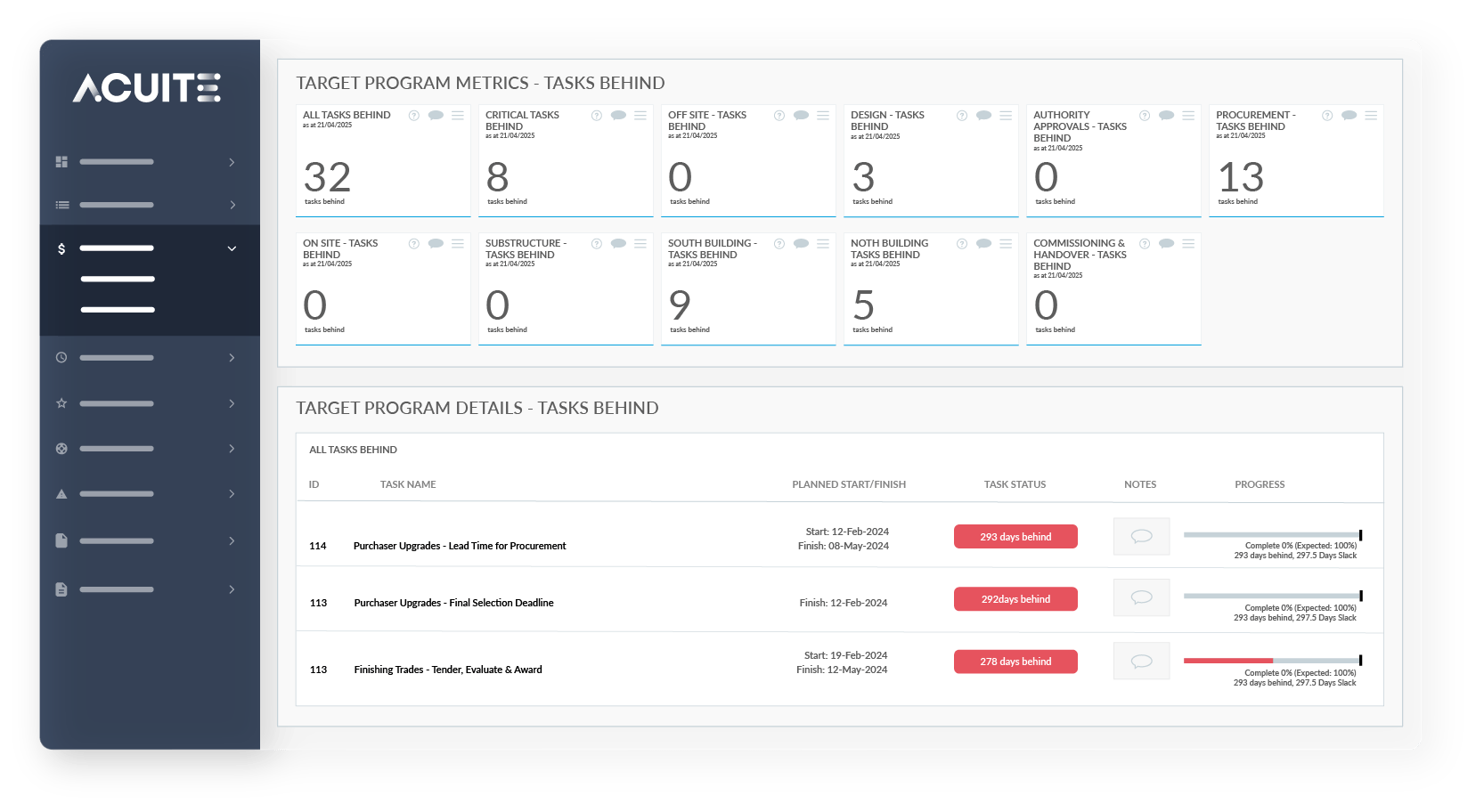The image size is (1484, 812).
Task: Open notes for Final Selection Deadline row
Action: click(x=1141, y=597)
